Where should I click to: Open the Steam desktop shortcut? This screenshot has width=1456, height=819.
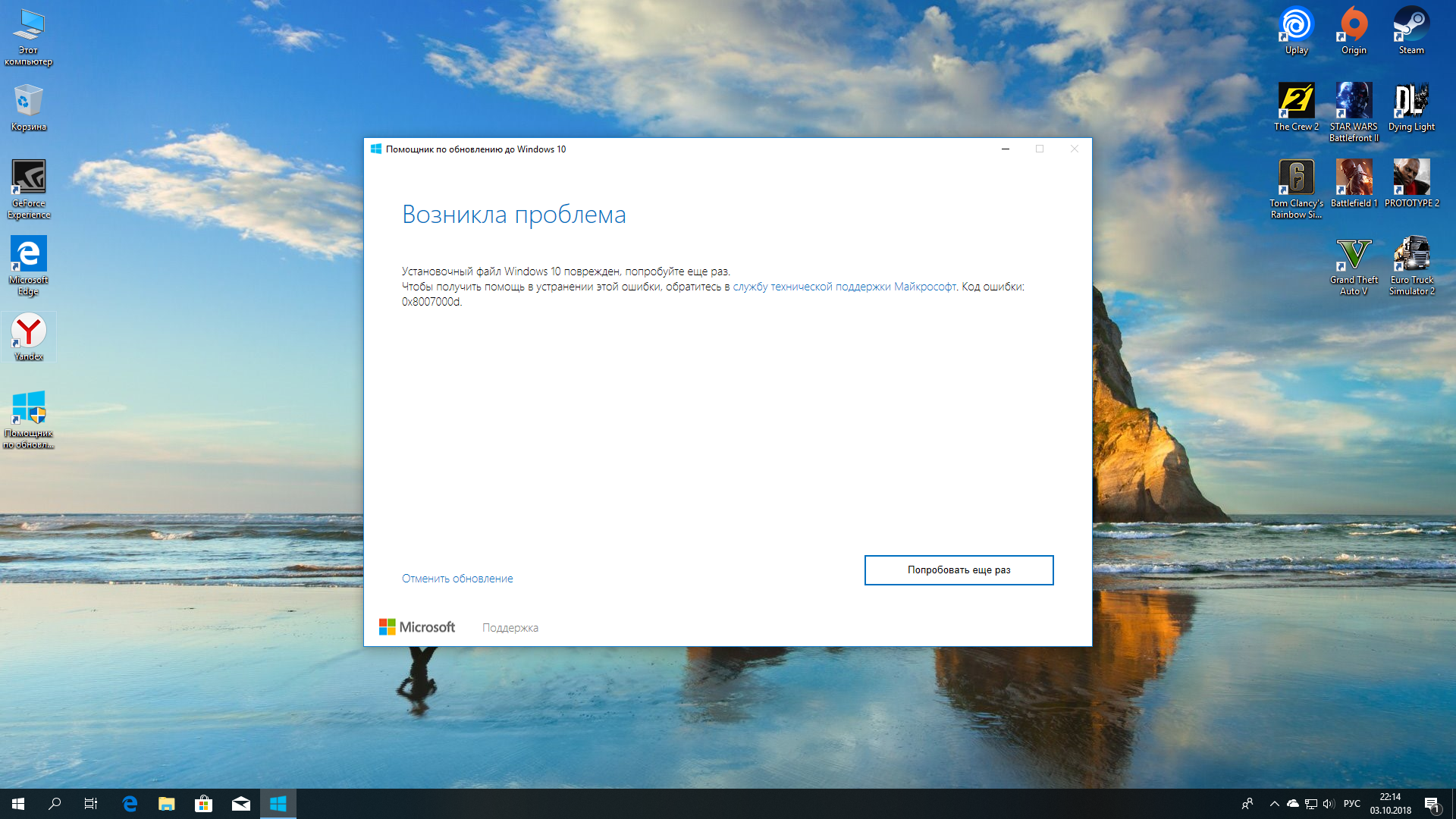click(1411, 30)
